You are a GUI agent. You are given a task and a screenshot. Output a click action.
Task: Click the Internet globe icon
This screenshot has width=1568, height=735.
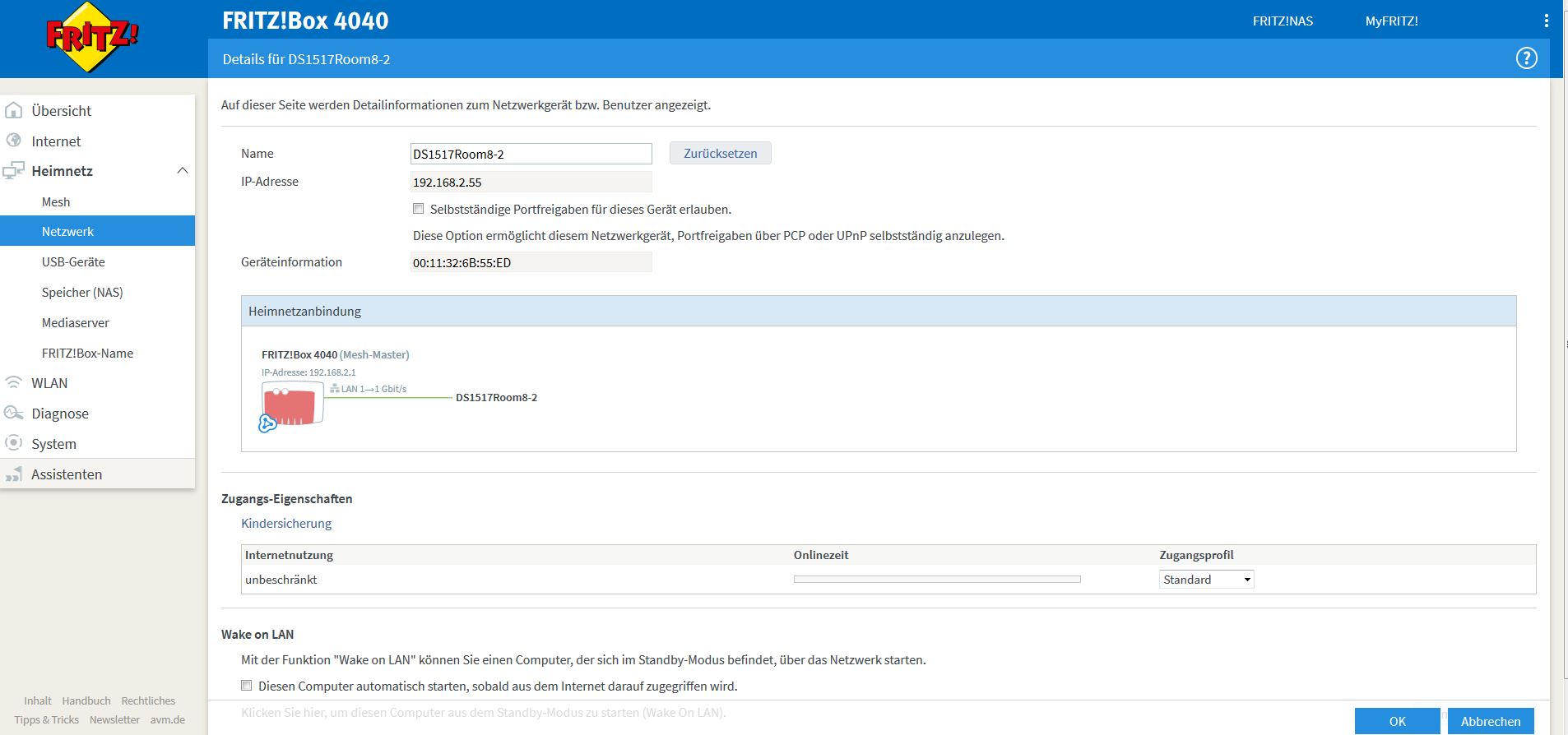pyautogui.click(x=14, y=141)
